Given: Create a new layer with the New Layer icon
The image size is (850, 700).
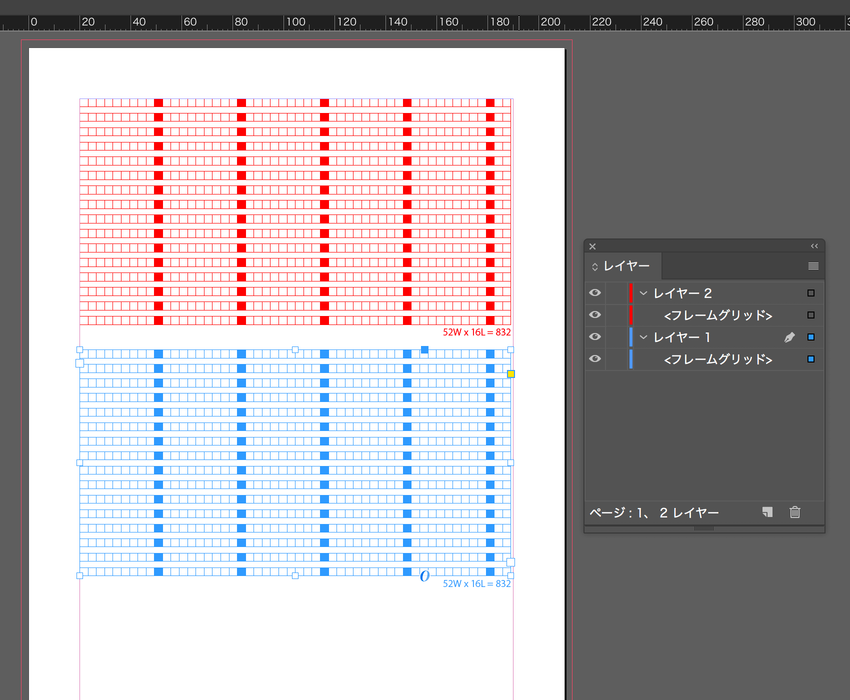Looking at the screenshot, I should (767, 512).
